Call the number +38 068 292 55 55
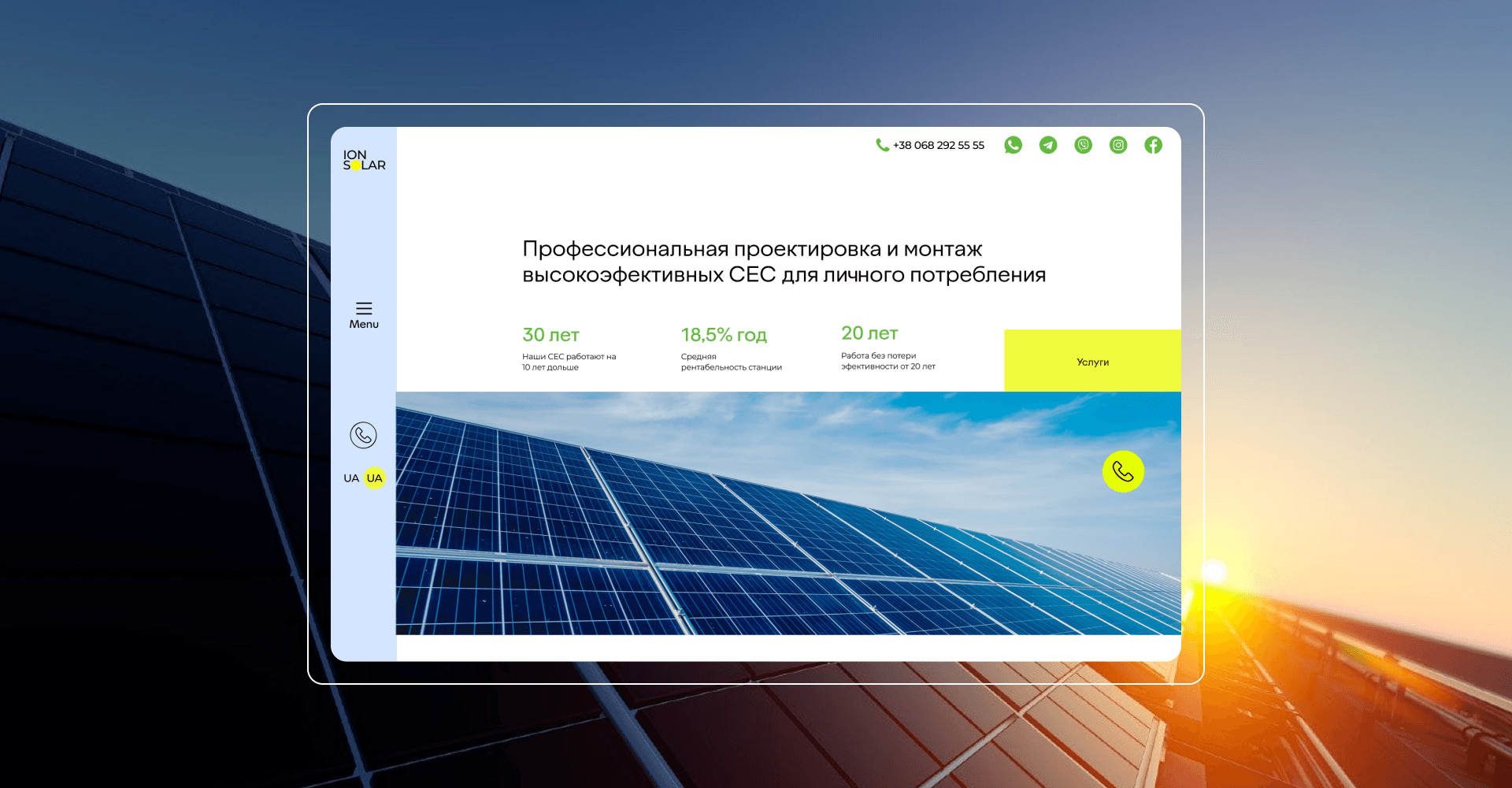This screenshot has height=788, width=1512. click(x=939, y=145)
